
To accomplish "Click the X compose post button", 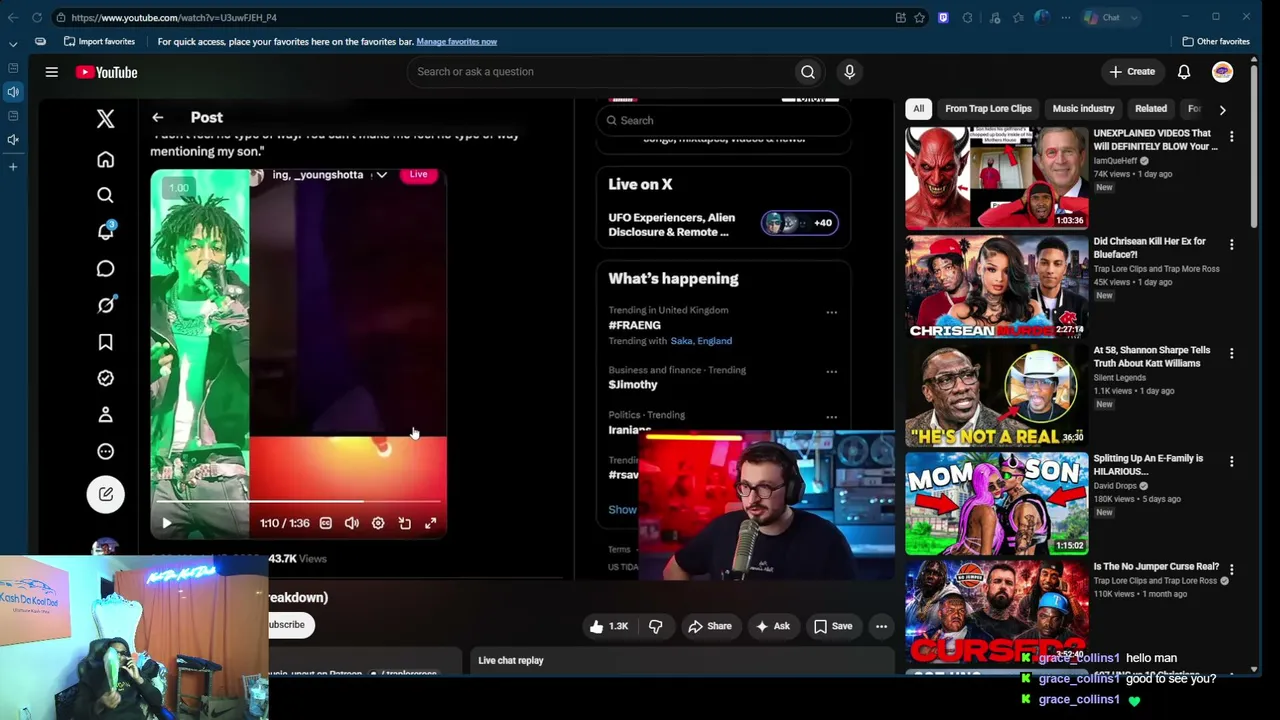I will click(x=105, y=494).
